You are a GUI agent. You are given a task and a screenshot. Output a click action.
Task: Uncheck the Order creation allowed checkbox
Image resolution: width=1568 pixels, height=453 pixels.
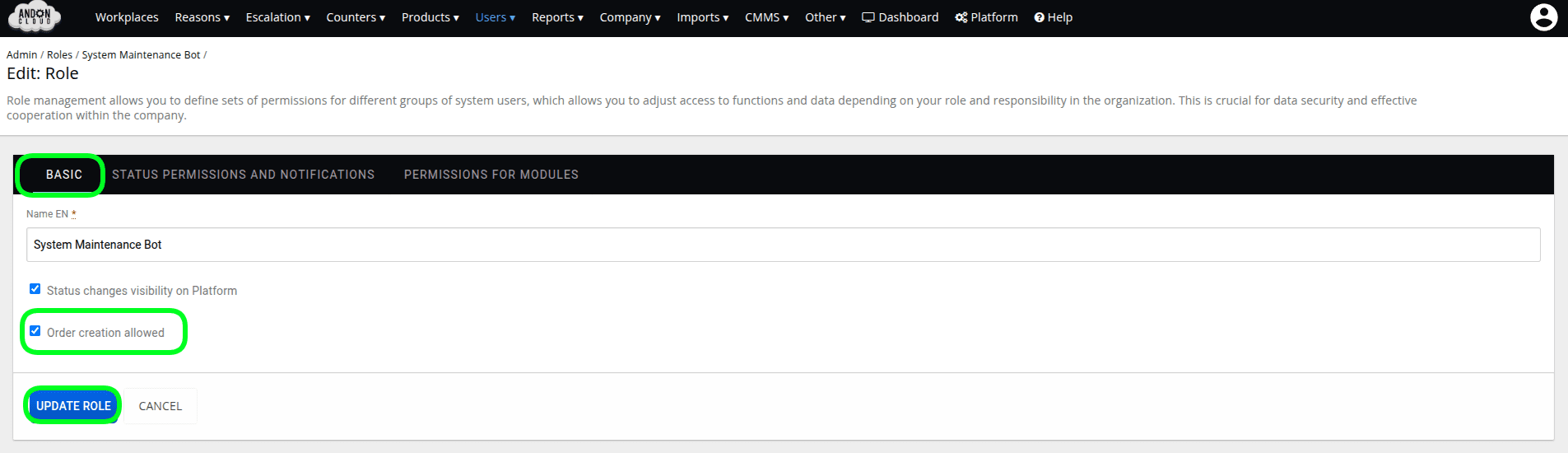coord(35,331)
